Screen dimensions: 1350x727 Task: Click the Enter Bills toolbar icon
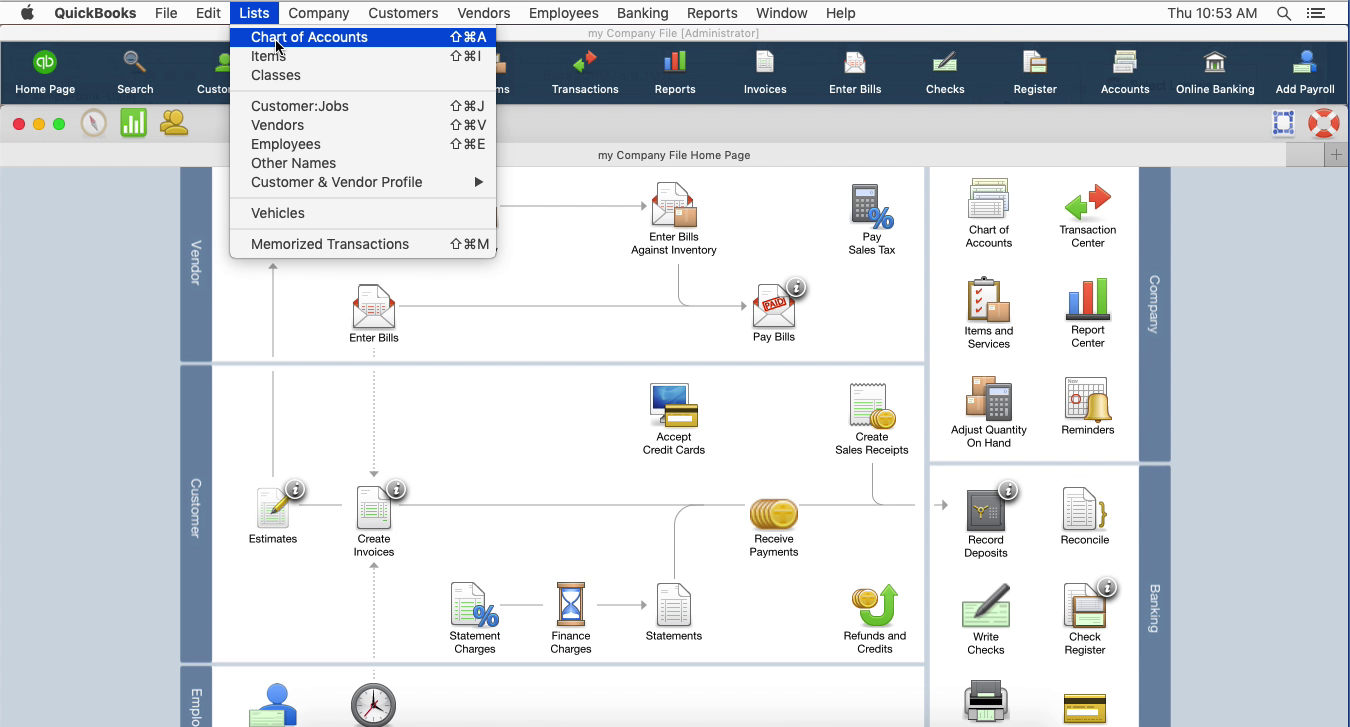(x=855, y=72)
